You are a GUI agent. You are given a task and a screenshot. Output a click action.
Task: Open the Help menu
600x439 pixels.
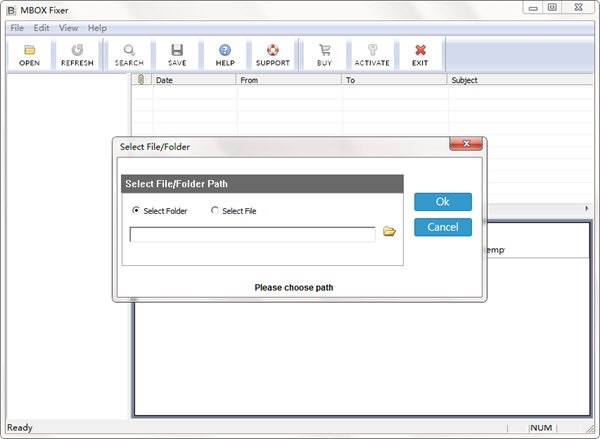click(97, 28)
